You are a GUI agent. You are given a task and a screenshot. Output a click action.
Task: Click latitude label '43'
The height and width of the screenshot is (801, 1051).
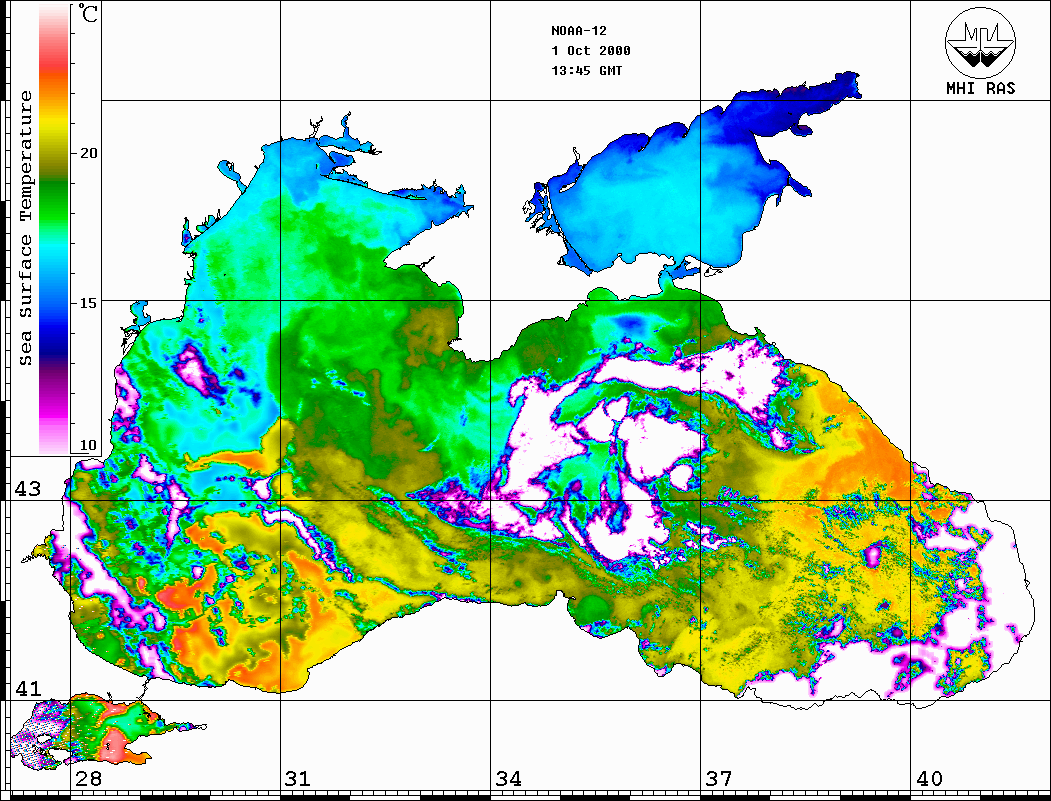pyautogui.click(x=28, y=489)
